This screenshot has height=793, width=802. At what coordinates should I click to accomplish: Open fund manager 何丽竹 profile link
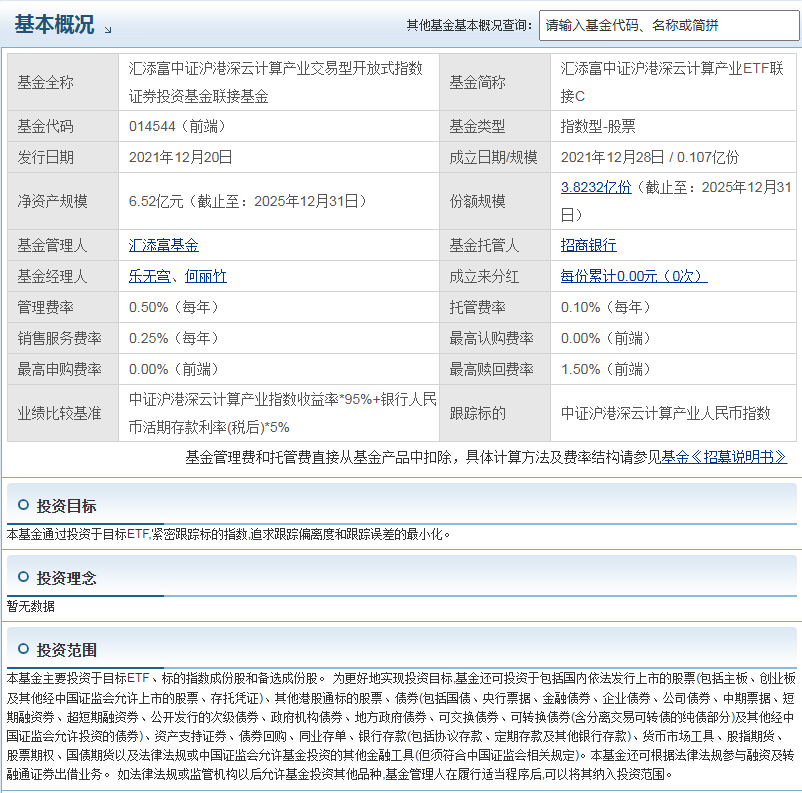coord(206,276)
